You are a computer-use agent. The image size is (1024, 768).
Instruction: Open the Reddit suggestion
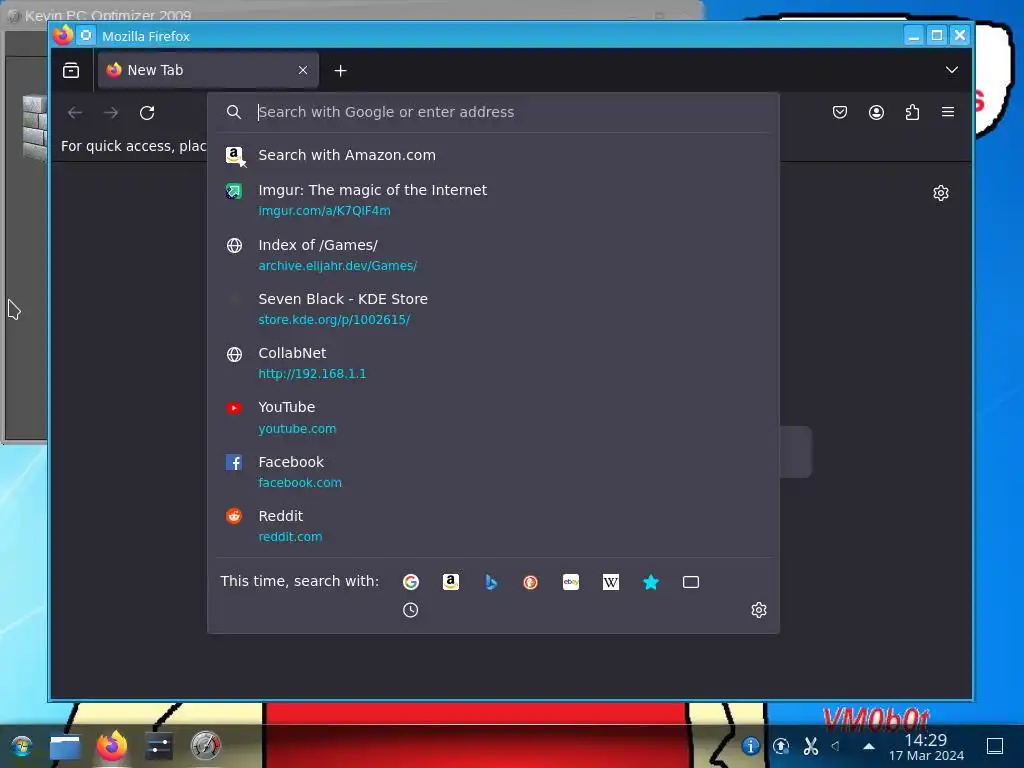click(x=494, y=526)
